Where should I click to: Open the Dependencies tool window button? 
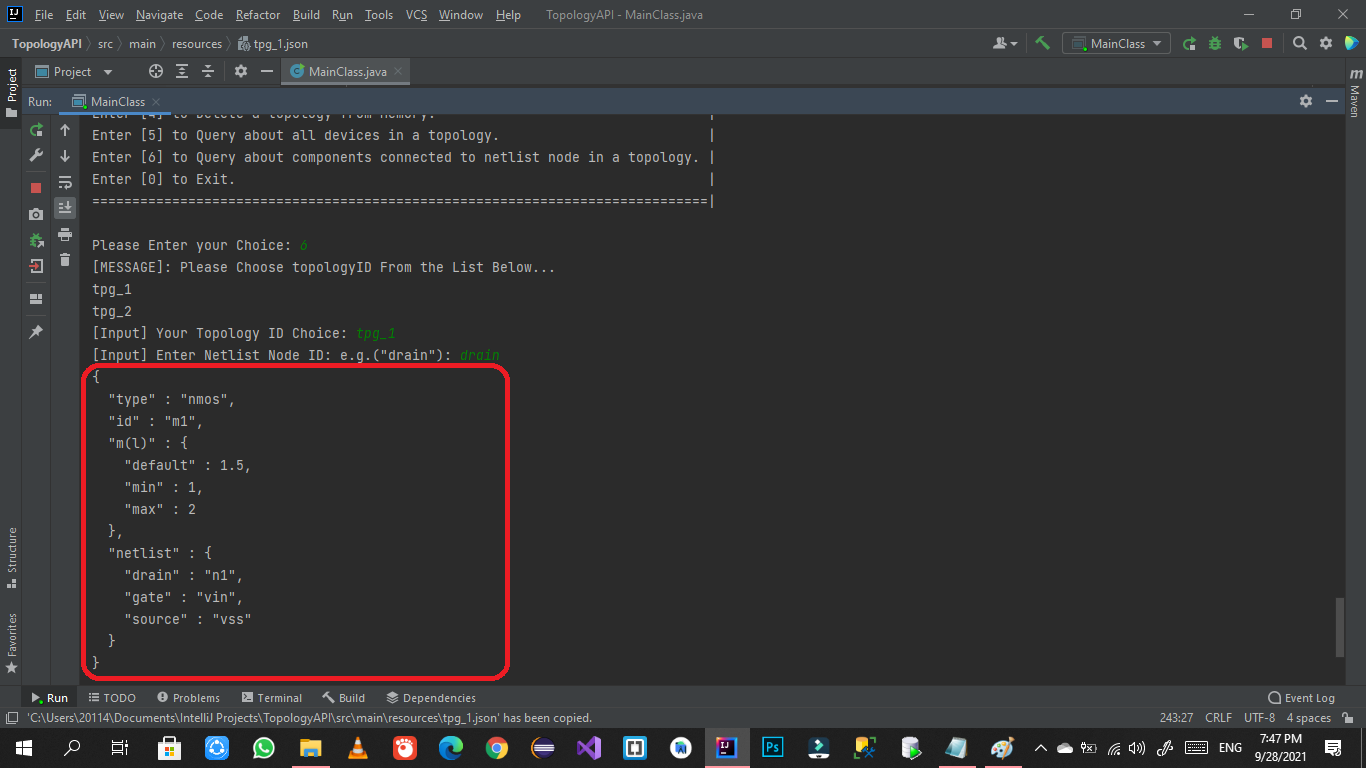(x=431, y=698)
